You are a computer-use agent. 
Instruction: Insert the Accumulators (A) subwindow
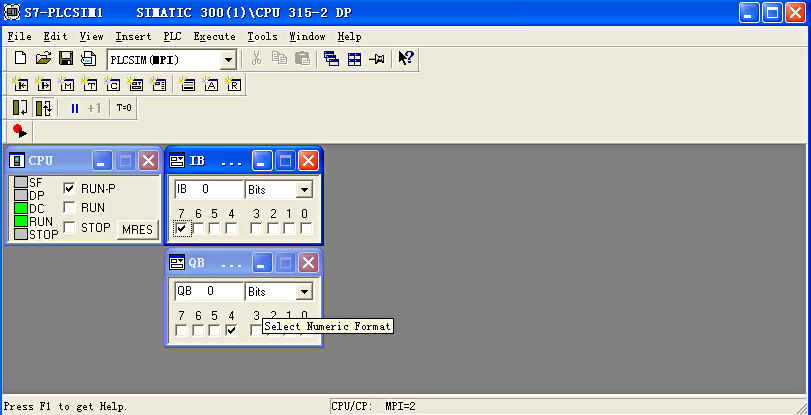209,84
